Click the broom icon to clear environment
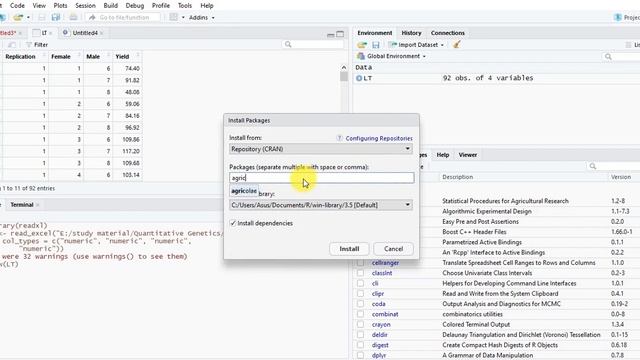This screenshot has height=360, width=640. coord(457,44)
